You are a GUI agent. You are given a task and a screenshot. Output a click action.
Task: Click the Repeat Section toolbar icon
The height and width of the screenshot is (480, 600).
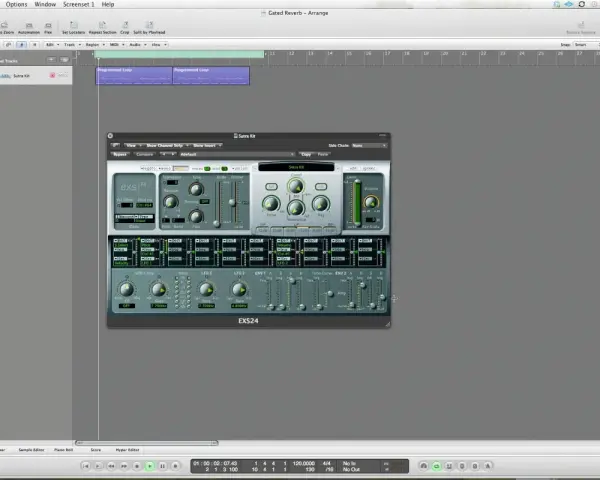pyautogui.click(x=102, y=26)
